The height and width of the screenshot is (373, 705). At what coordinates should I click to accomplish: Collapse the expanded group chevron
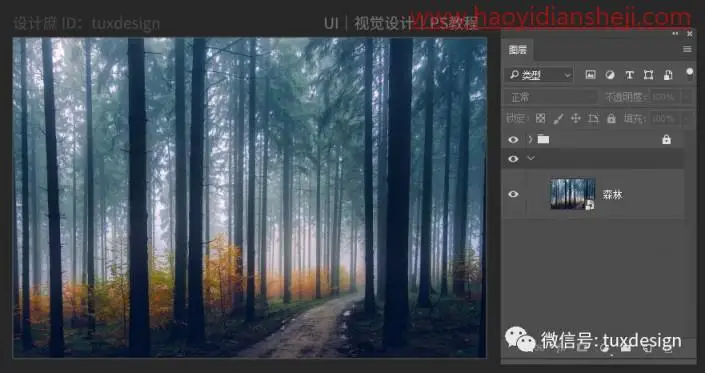531,158
